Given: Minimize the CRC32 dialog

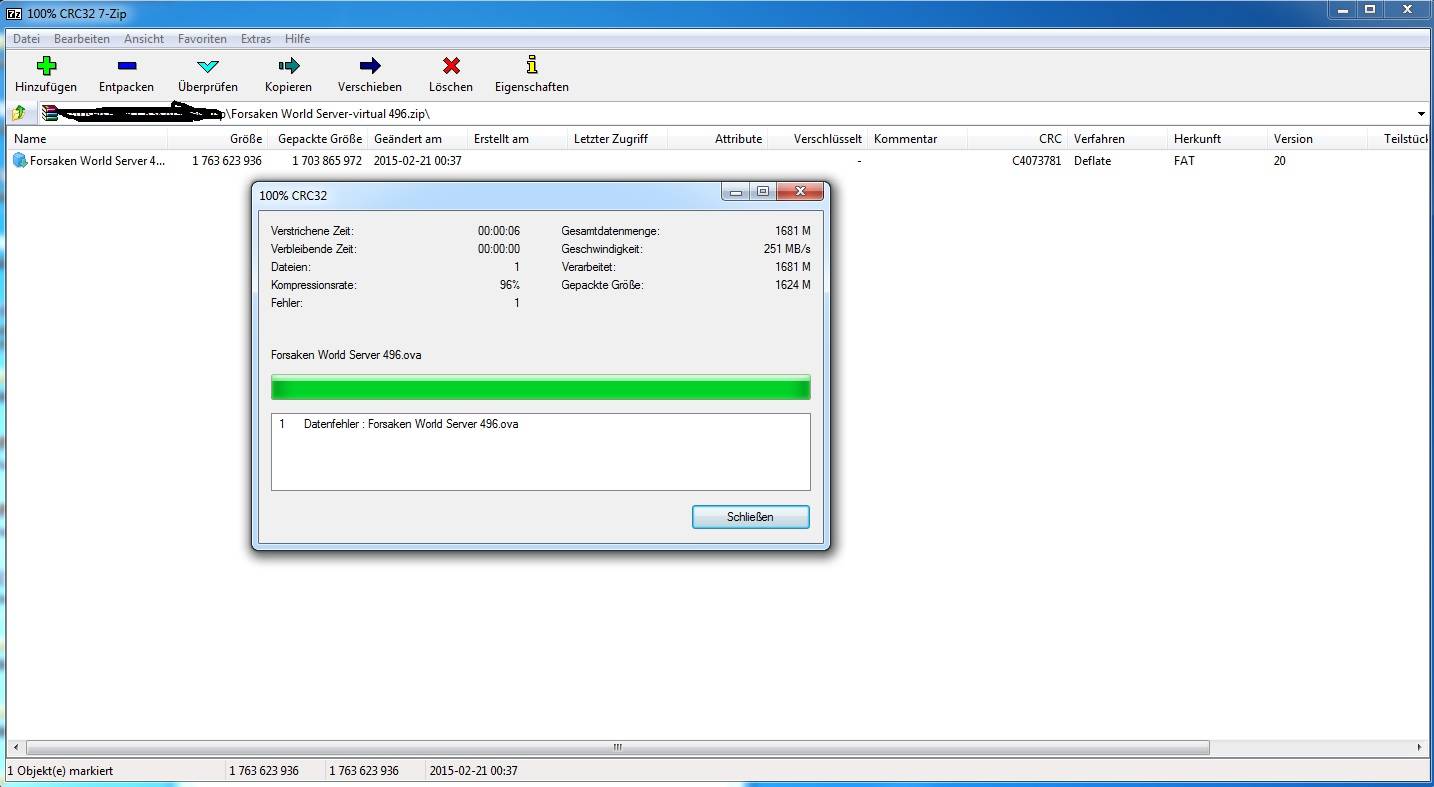Looking at the screenshot, I should coord(737,192).
